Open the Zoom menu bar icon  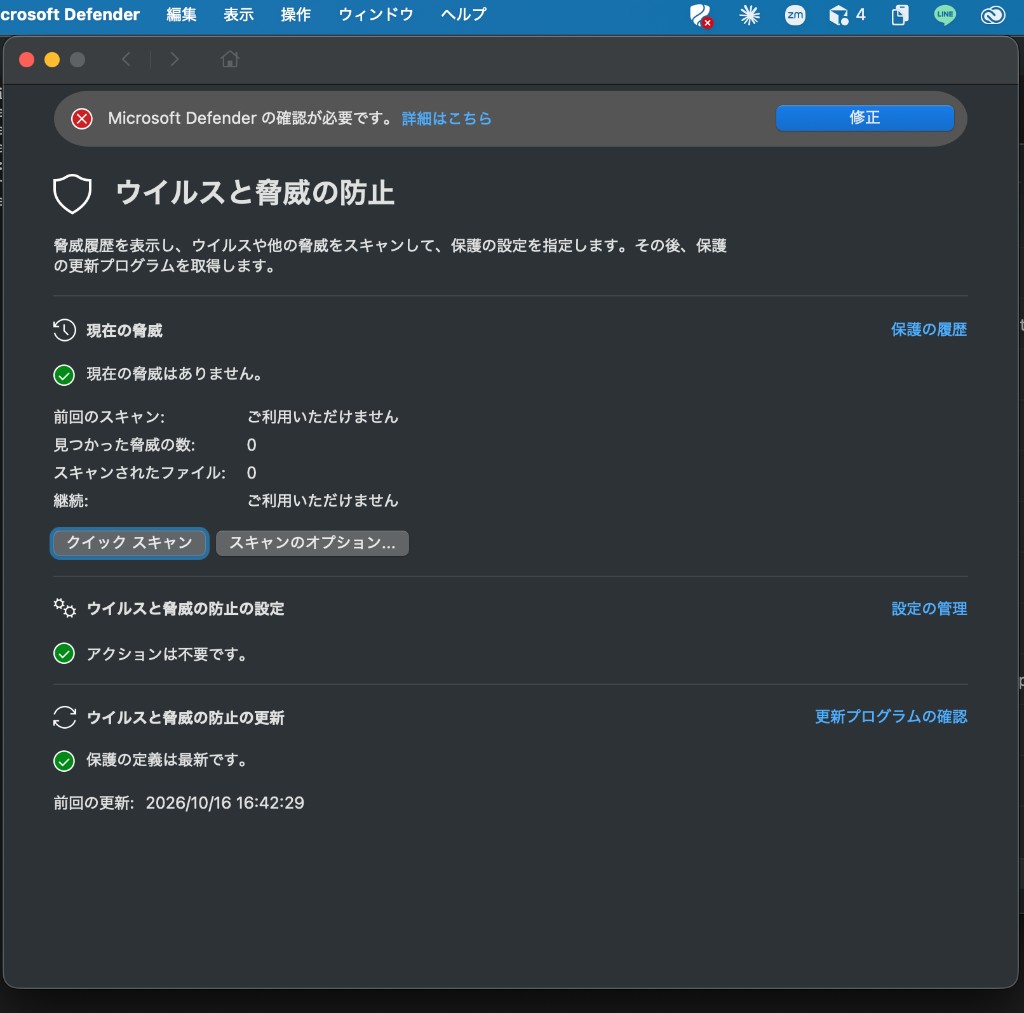(795, 14)
